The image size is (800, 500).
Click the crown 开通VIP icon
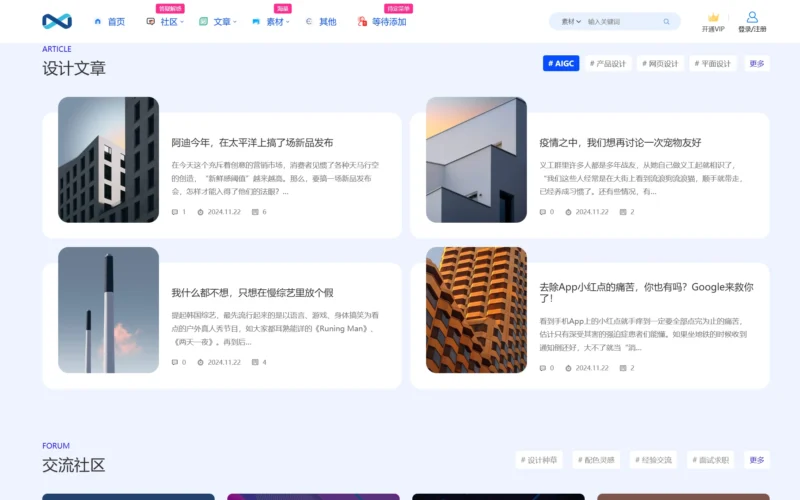(x=713, y=18)
